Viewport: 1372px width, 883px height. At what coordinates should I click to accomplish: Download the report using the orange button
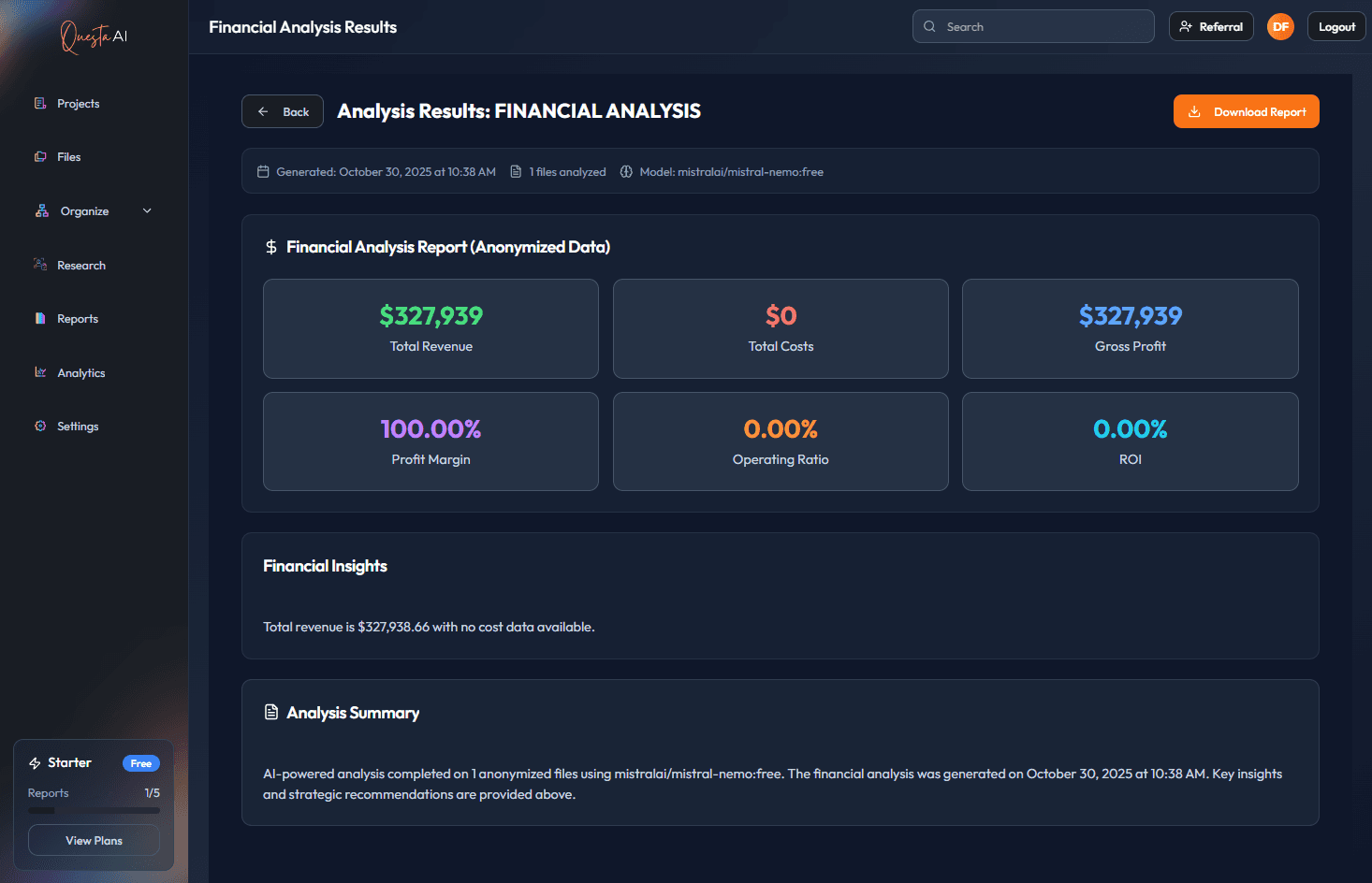1246,111
